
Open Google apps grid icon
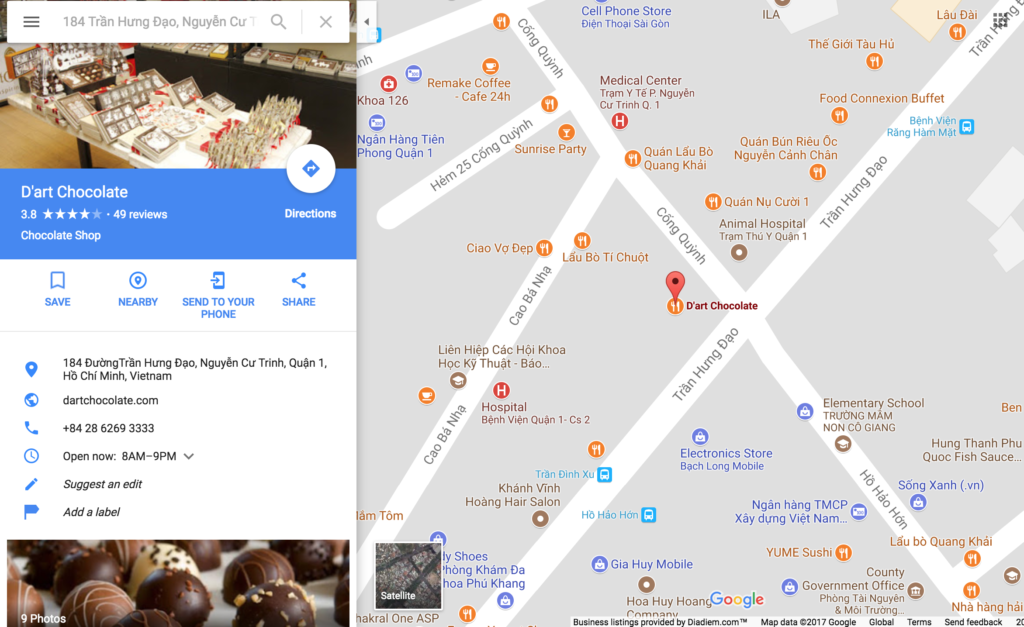pos(1000,20)
